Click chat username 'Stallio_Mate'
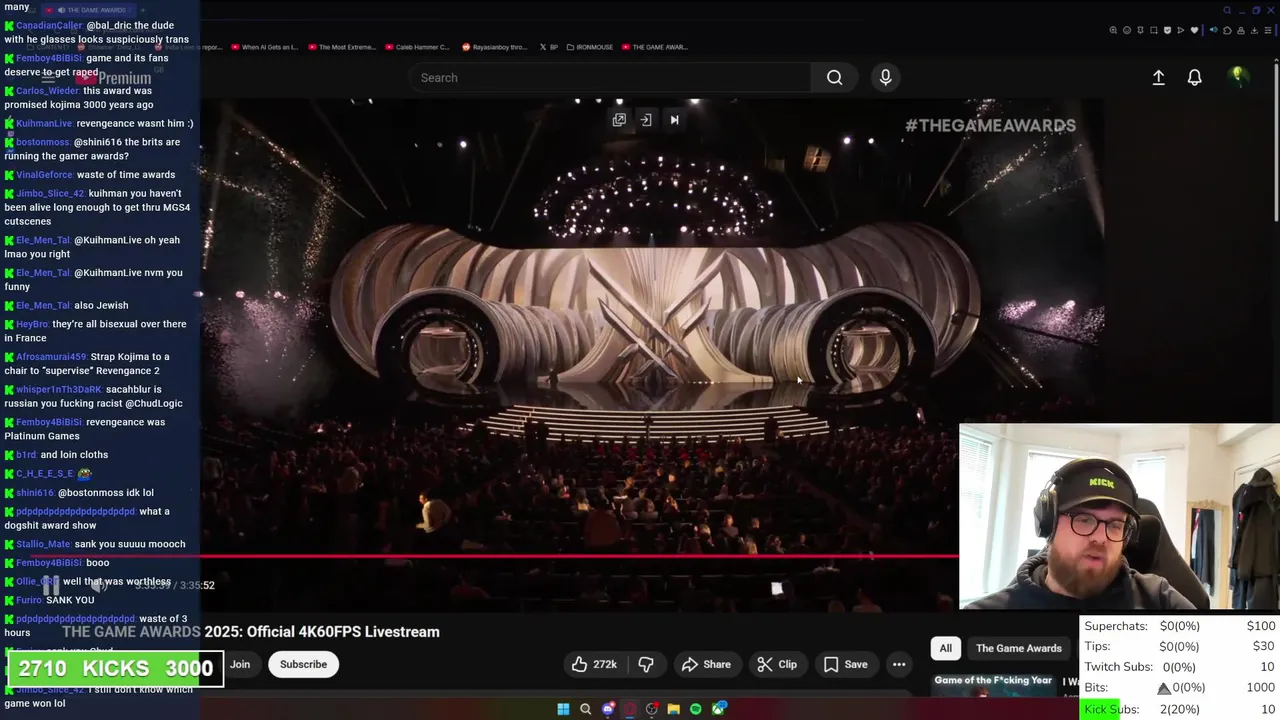The image size is (1280, 720). tap(43, 544)
